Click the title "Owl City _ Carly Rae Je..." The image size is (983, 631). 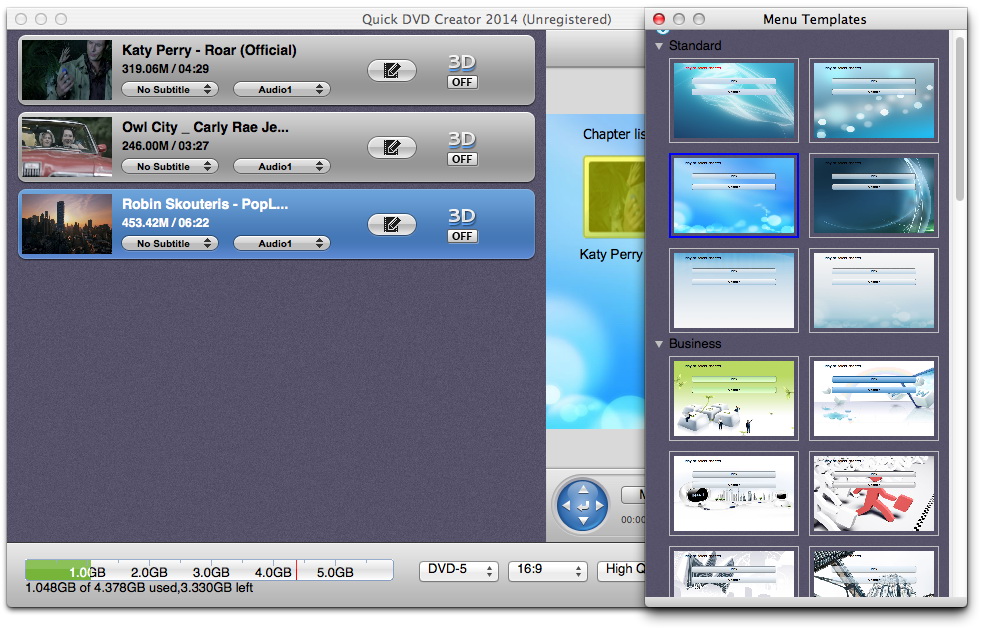point(206,127)
